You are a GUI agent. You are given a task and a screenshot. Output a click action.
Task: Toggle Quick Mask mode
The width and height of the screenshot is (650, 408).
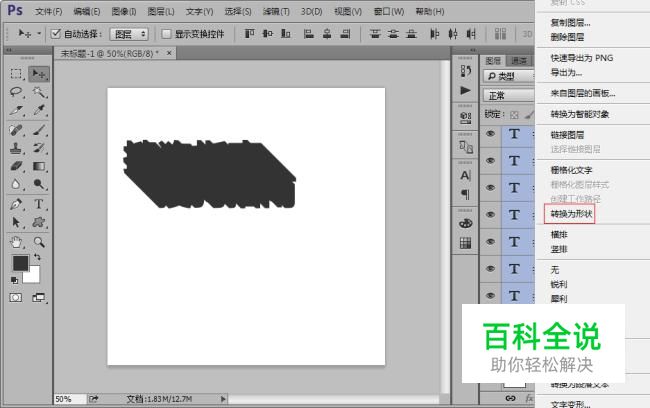click(16, 298)
